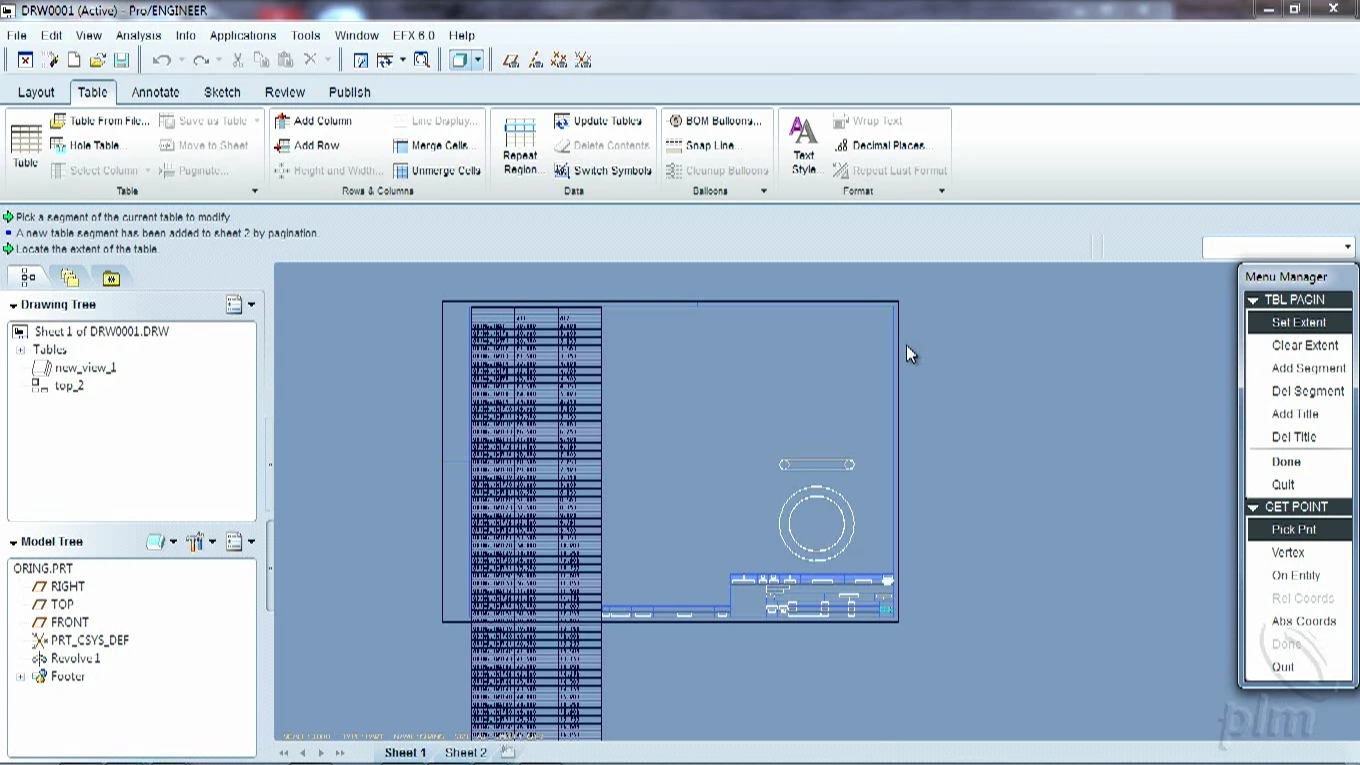The height and width of the screenshot is (765, 1360).
Task: Click the Repaint screen icon
Action: click(x=361, y=60)
